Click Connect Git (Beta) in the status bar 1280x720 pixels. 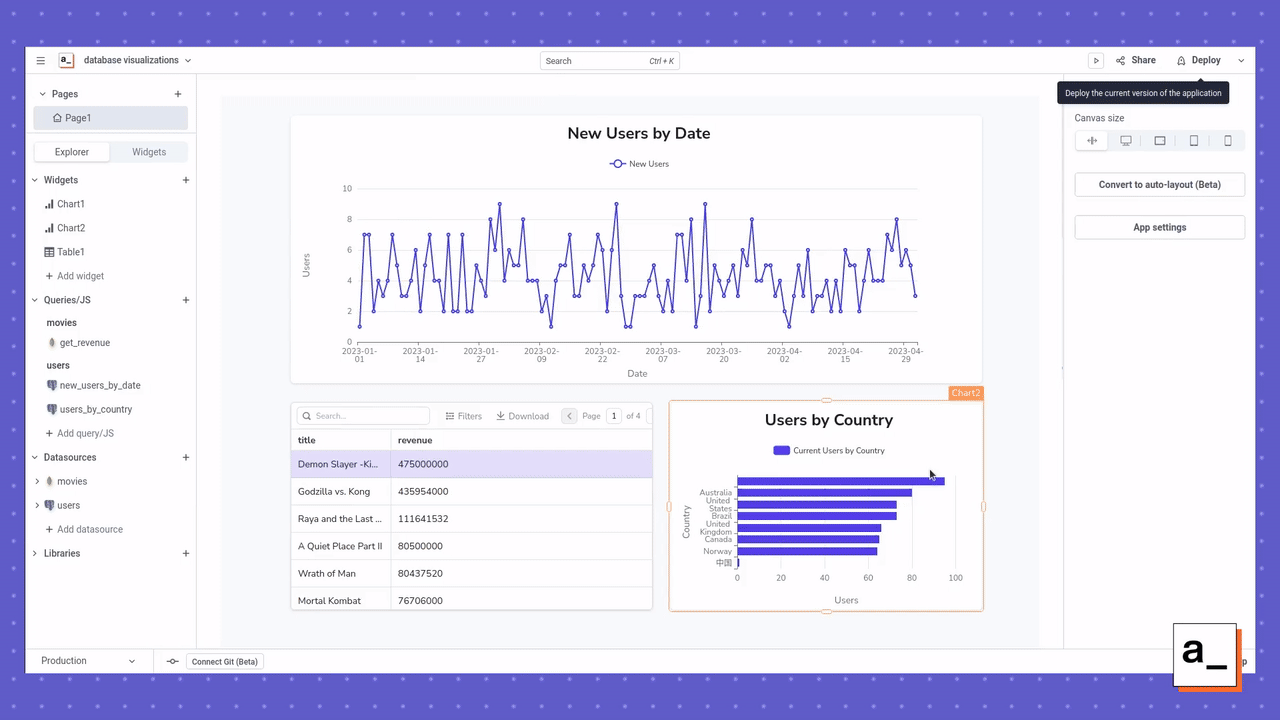pos(224,661)
